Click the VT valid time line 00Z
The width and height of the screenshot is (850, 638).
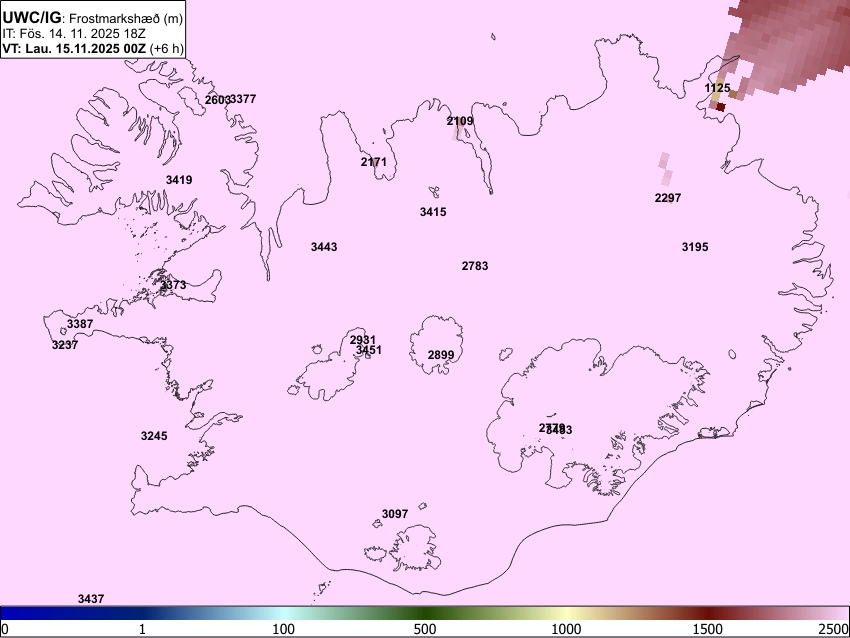93,48
